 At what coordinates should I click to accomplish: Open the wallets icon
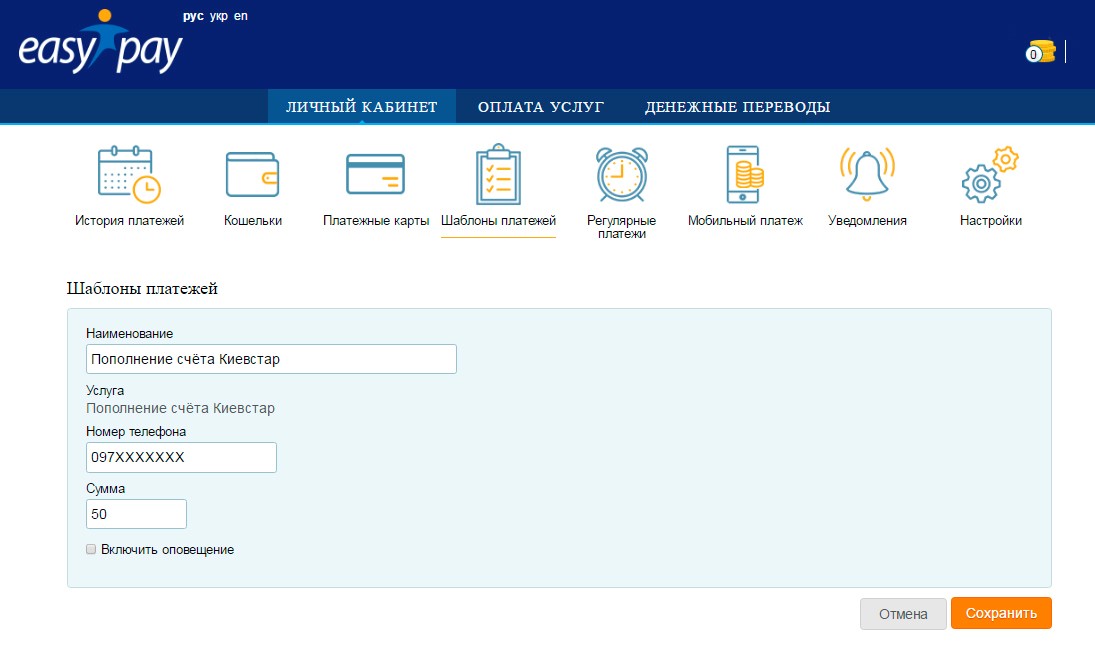pos(253,175)
